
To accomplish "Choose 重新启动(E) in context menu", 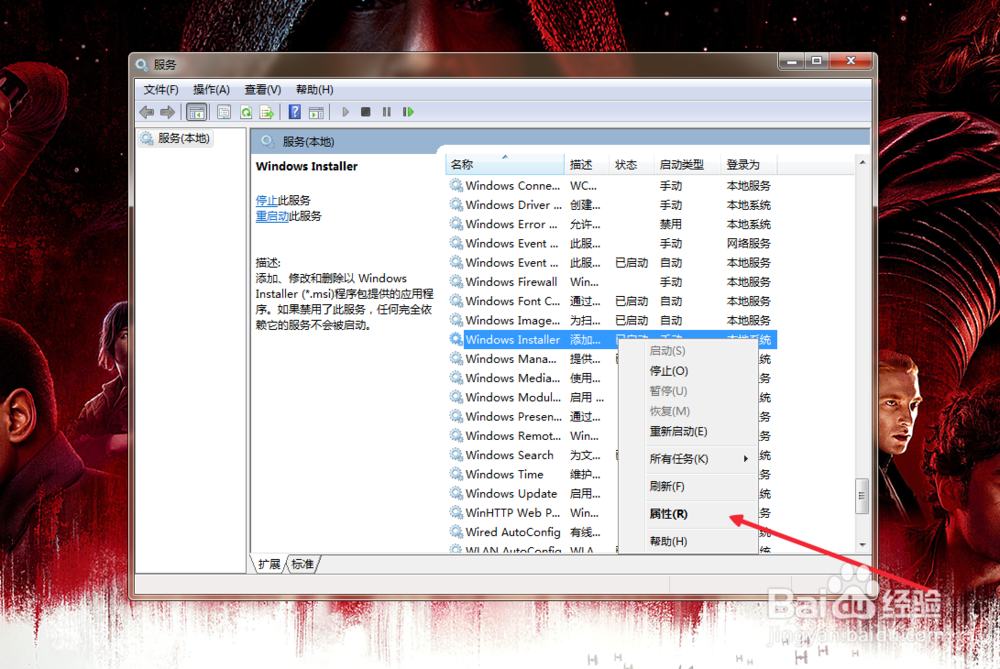I will (688, 431).
